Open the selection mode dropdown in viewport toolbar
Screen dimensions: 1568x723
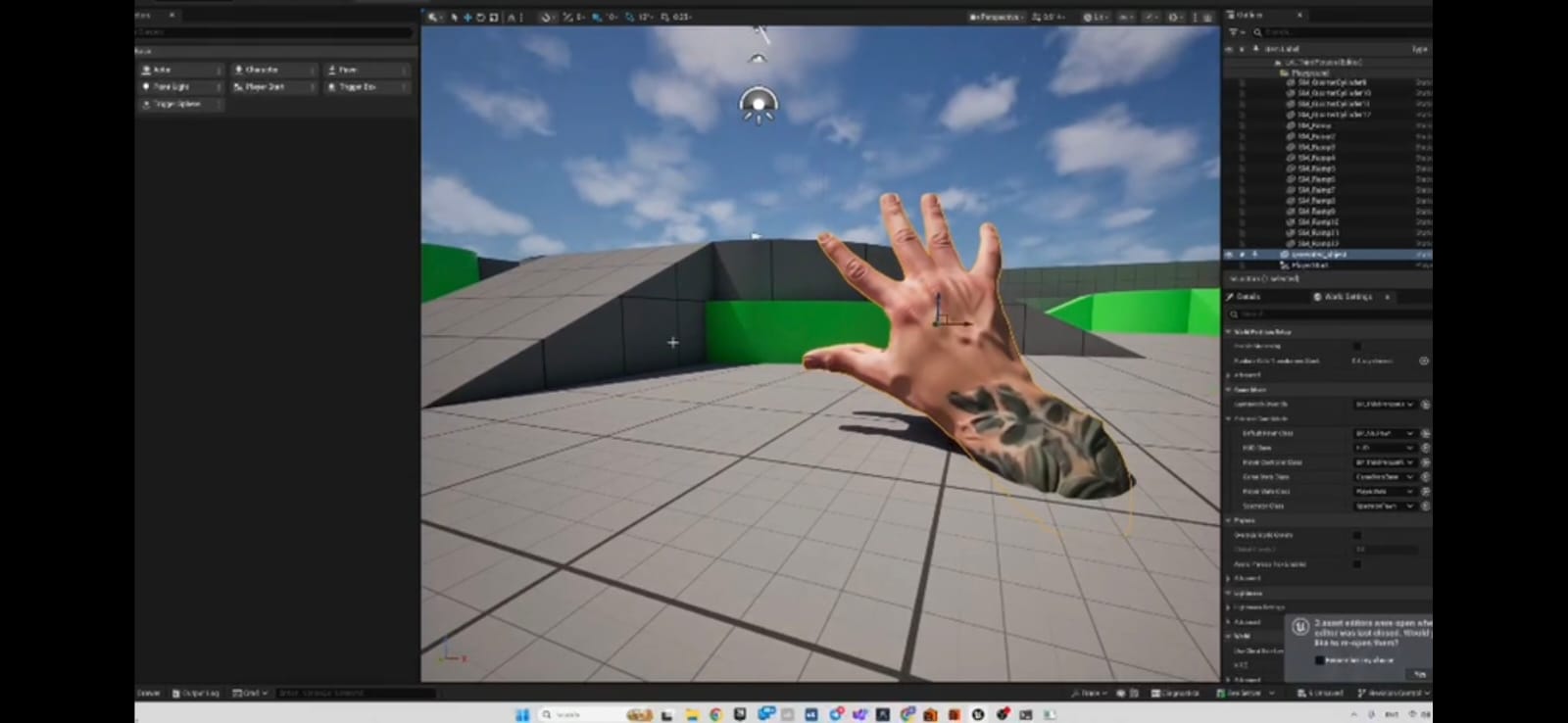tap(434, 17)
